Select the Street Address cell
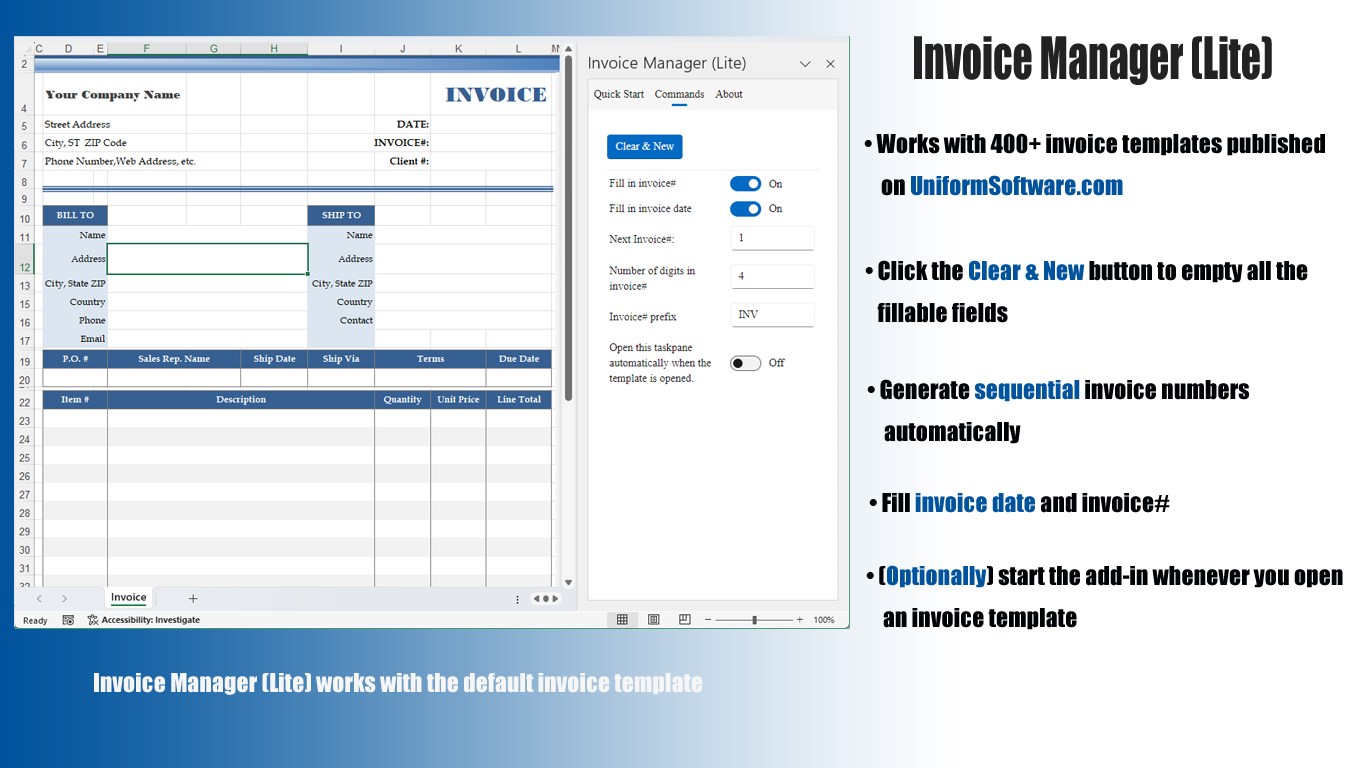The height and width of the screenshot is (768, 1366). coord(77,125)
